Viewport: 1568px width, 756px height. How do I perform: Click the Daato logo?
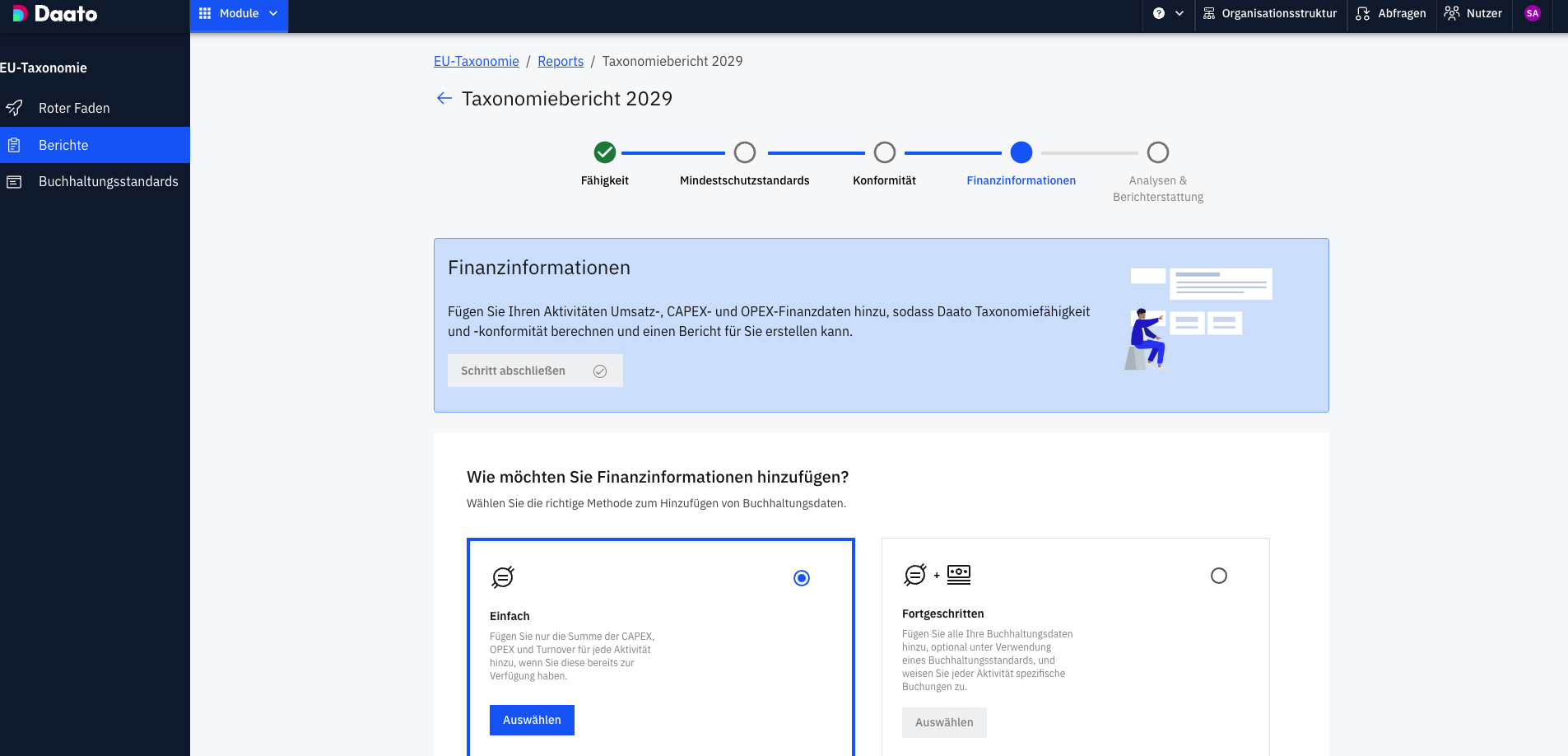54,13
